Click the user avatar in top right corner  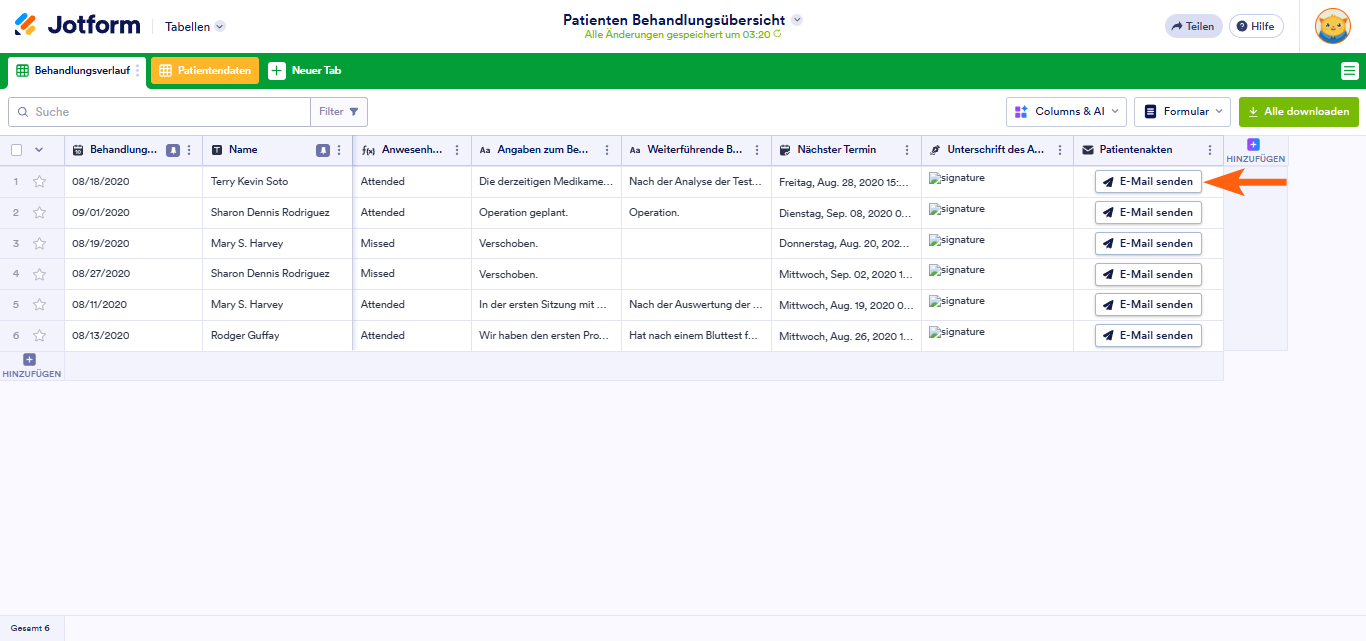coord(1333,26)
